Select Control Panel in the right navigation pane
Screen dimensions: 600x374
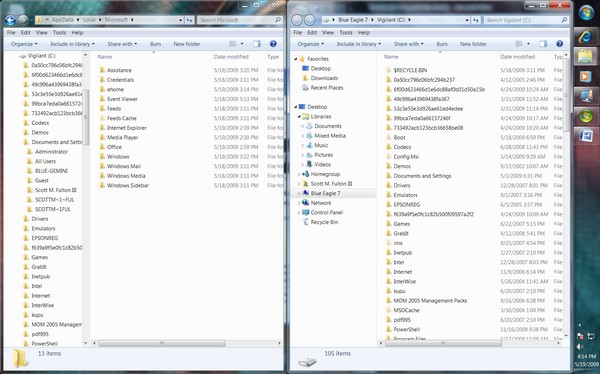click(326, 212)
